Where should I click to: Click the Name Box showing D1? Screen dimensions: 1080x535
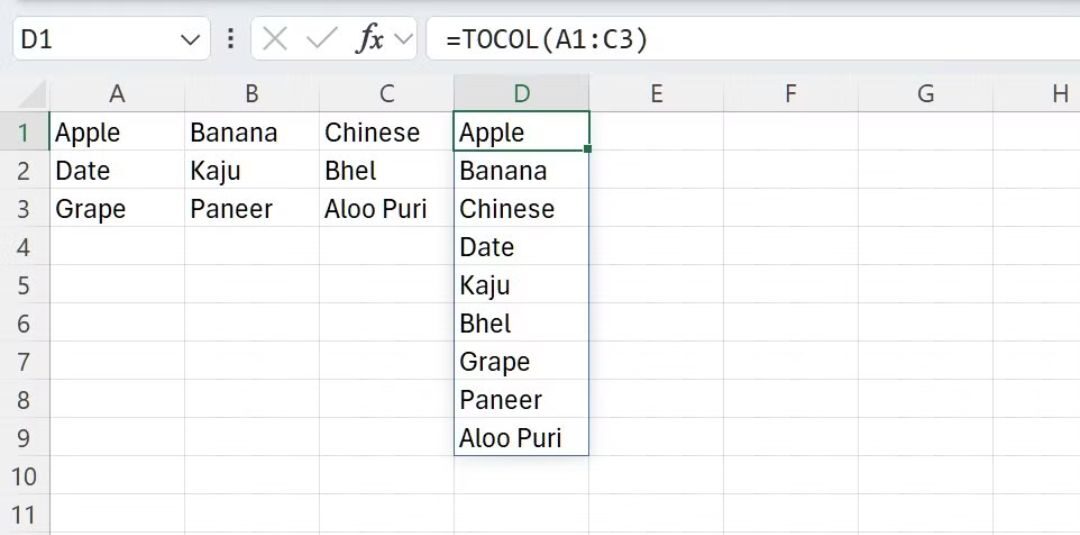95,40
